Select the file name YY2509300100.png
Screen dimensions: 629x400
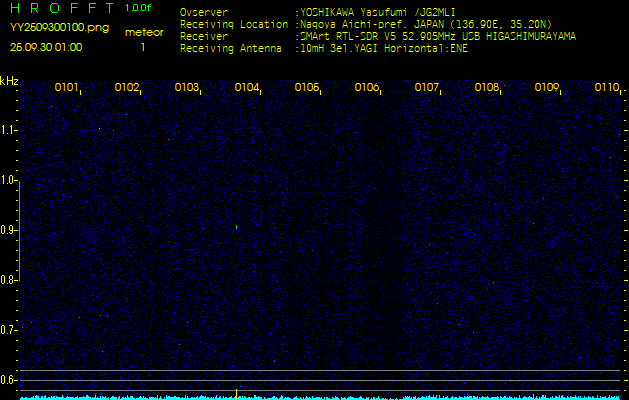tap(59, 28)
